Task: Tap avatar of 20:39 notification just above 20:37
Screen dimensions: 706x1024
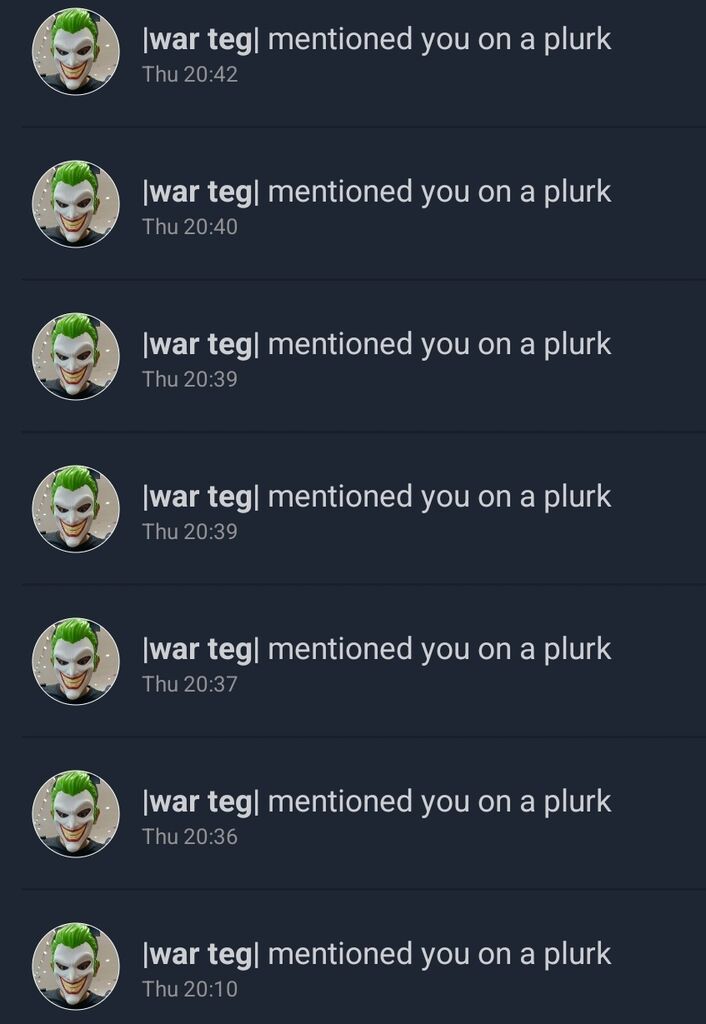Action: [x=76, y=509]
